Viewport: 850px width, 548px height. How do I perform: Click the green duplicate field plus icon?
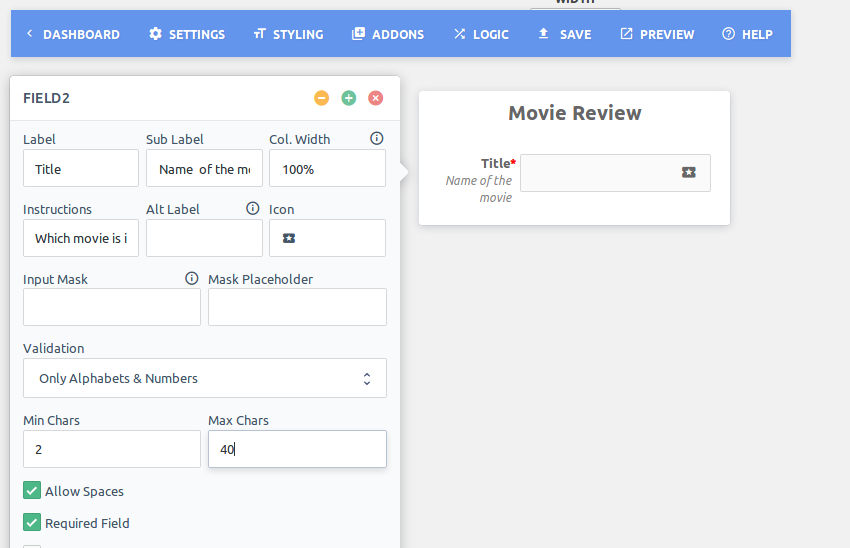(349, 98)
